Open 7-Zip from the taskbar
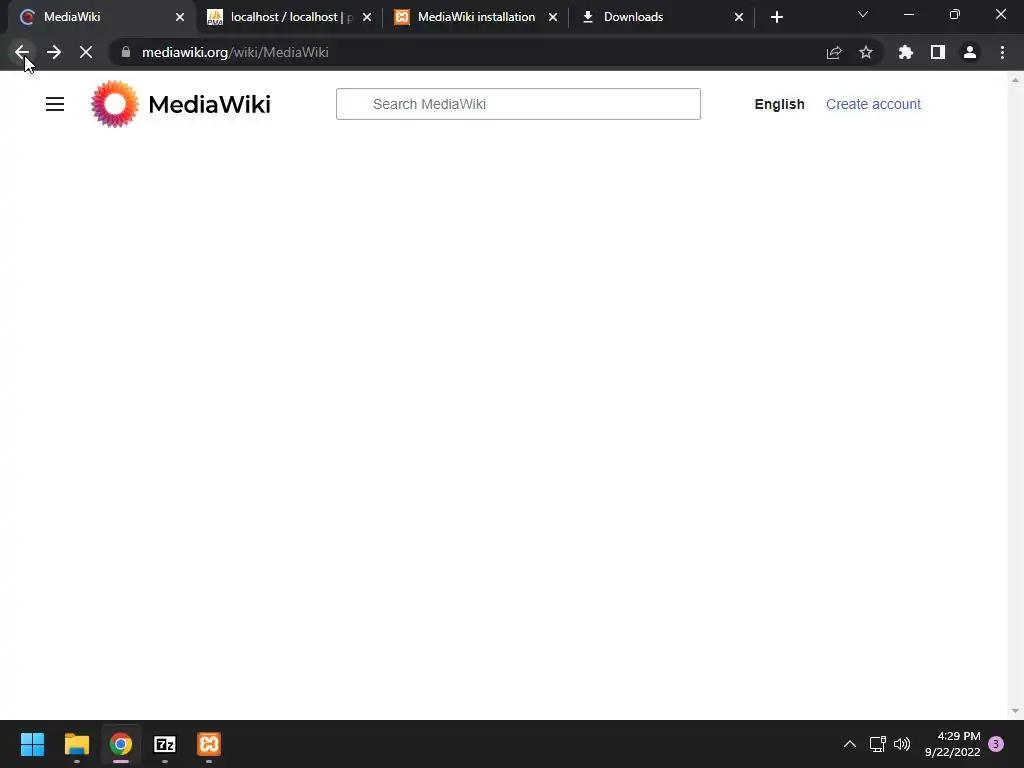This screenshot has width=1024, height=768. 165,744
